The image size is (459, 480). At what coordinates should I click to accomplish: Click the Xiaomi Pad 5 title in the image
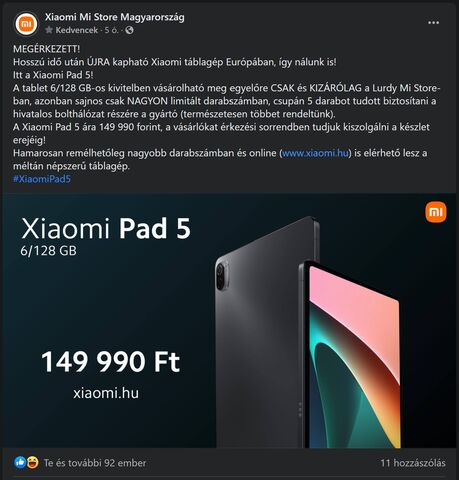[106, 228]
